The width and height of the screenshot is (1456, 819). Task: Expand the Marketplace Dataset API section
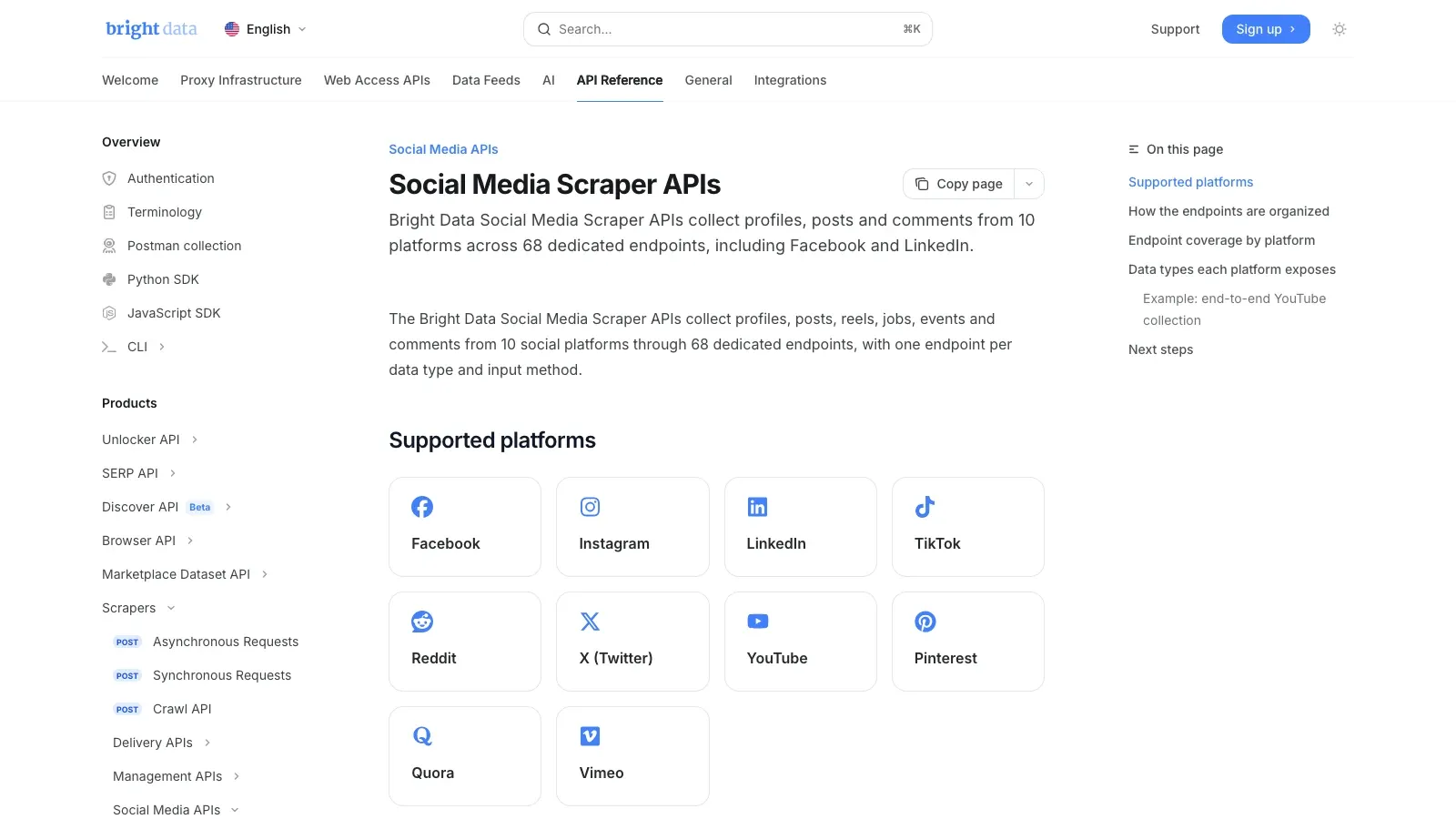(265, 574)
